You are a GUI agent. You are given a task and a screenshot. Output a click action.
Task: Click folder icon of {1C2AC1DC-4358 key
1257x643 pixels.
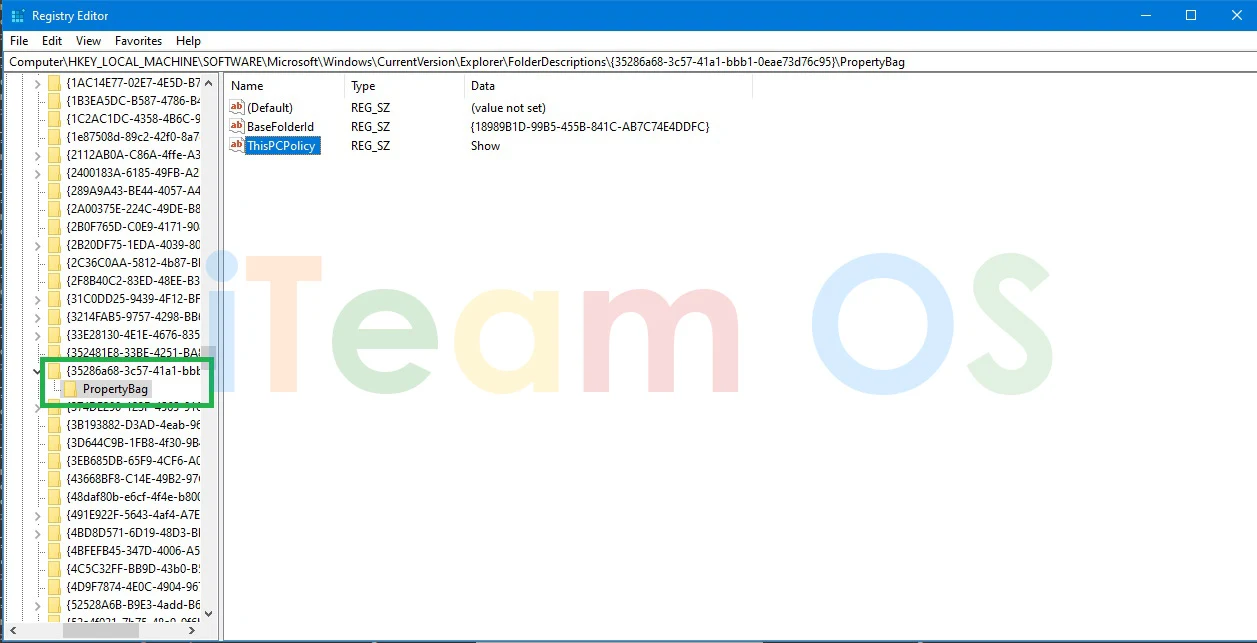(55, 118)
